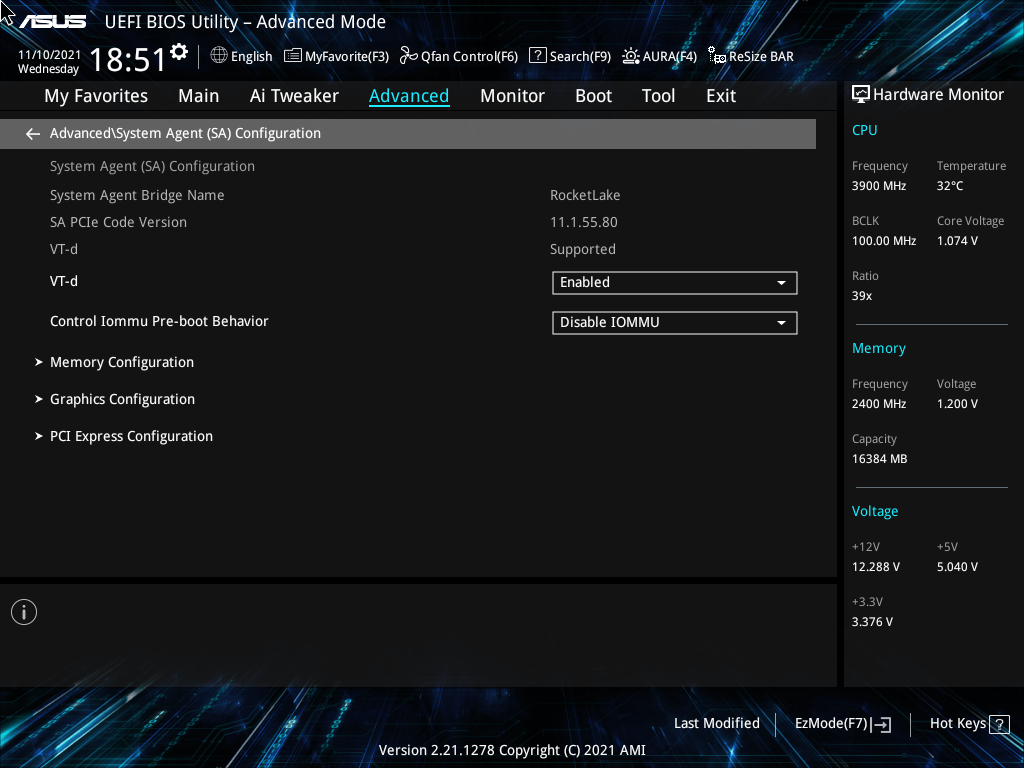Click the Last Modified button
Viewport: 1024px width, 768px height.
(716, 724)
